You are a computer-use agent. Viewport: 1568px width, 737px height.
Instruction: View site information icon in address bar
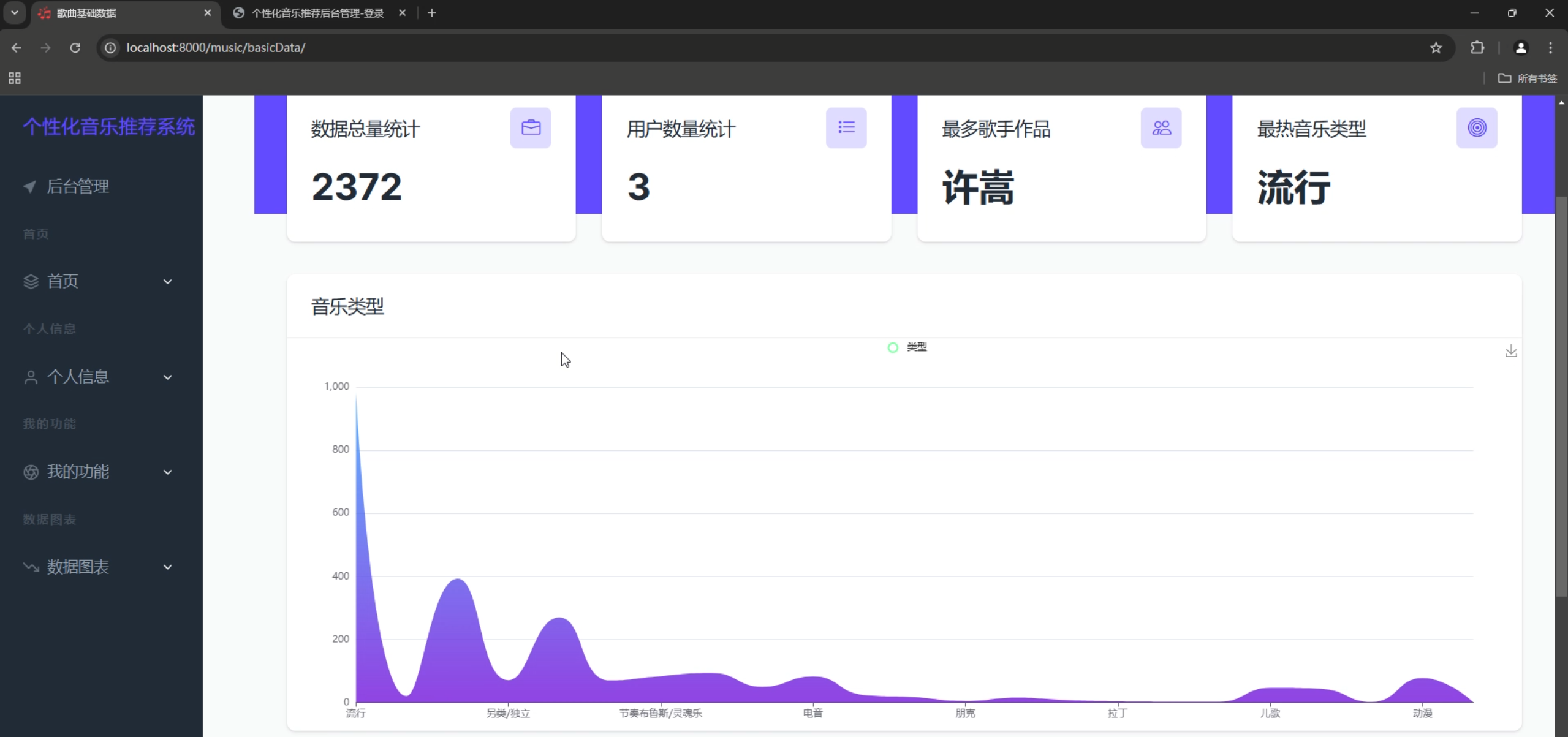click(x=110, y=48)
